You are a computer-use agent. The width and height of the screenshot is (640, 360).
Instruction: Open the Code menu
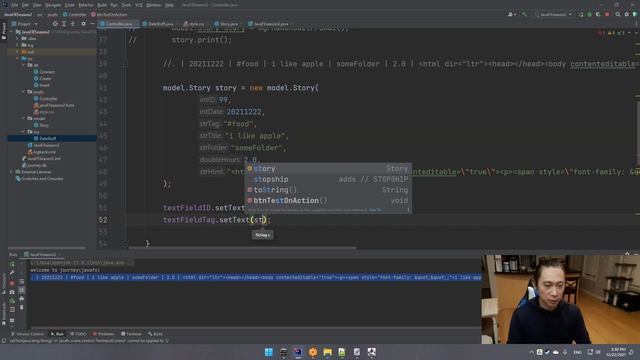click(x=70, y=5)
